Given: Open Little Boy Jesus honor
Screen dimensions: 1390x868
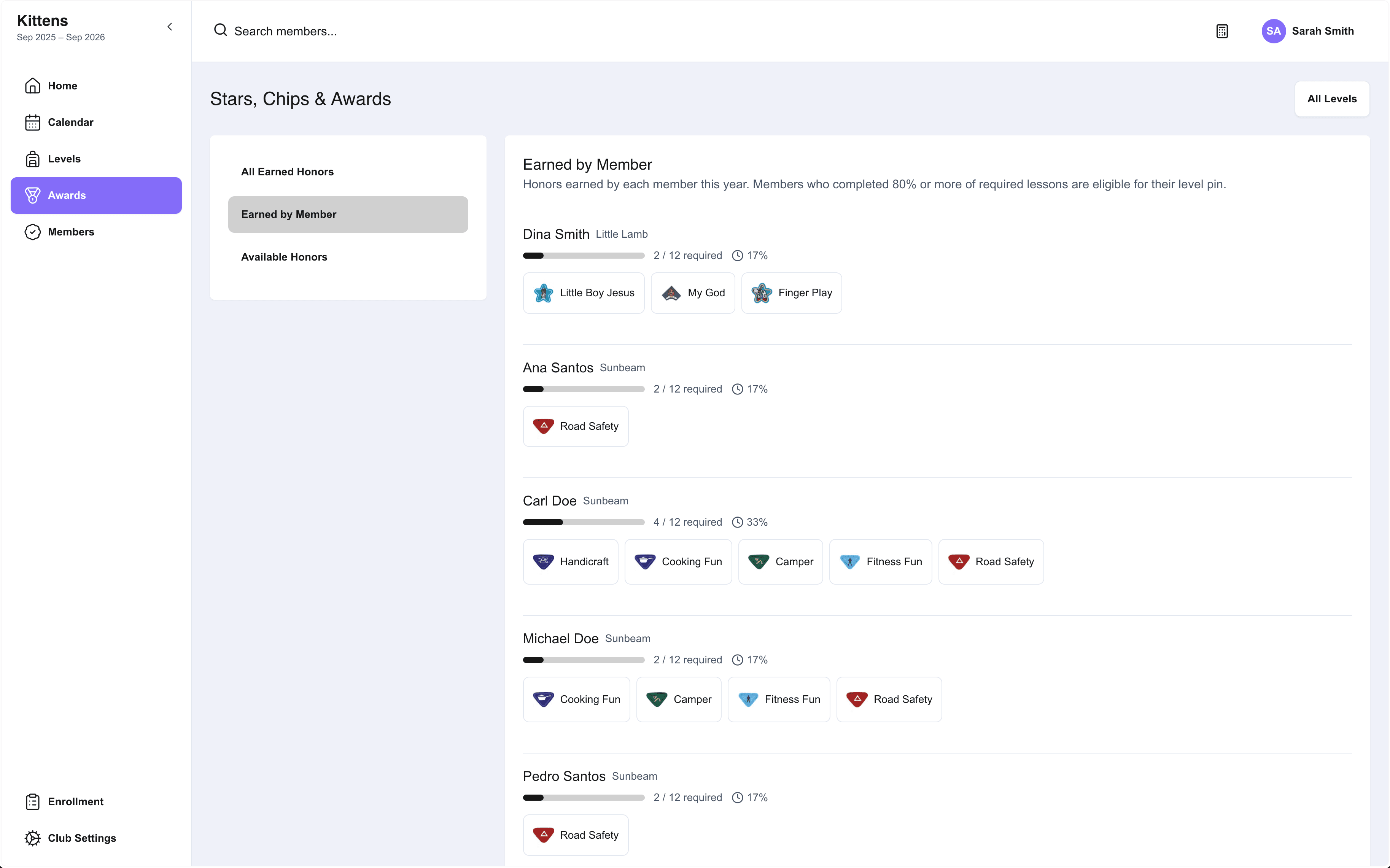Looking at the screenshot, I should [x=583, y=293].
